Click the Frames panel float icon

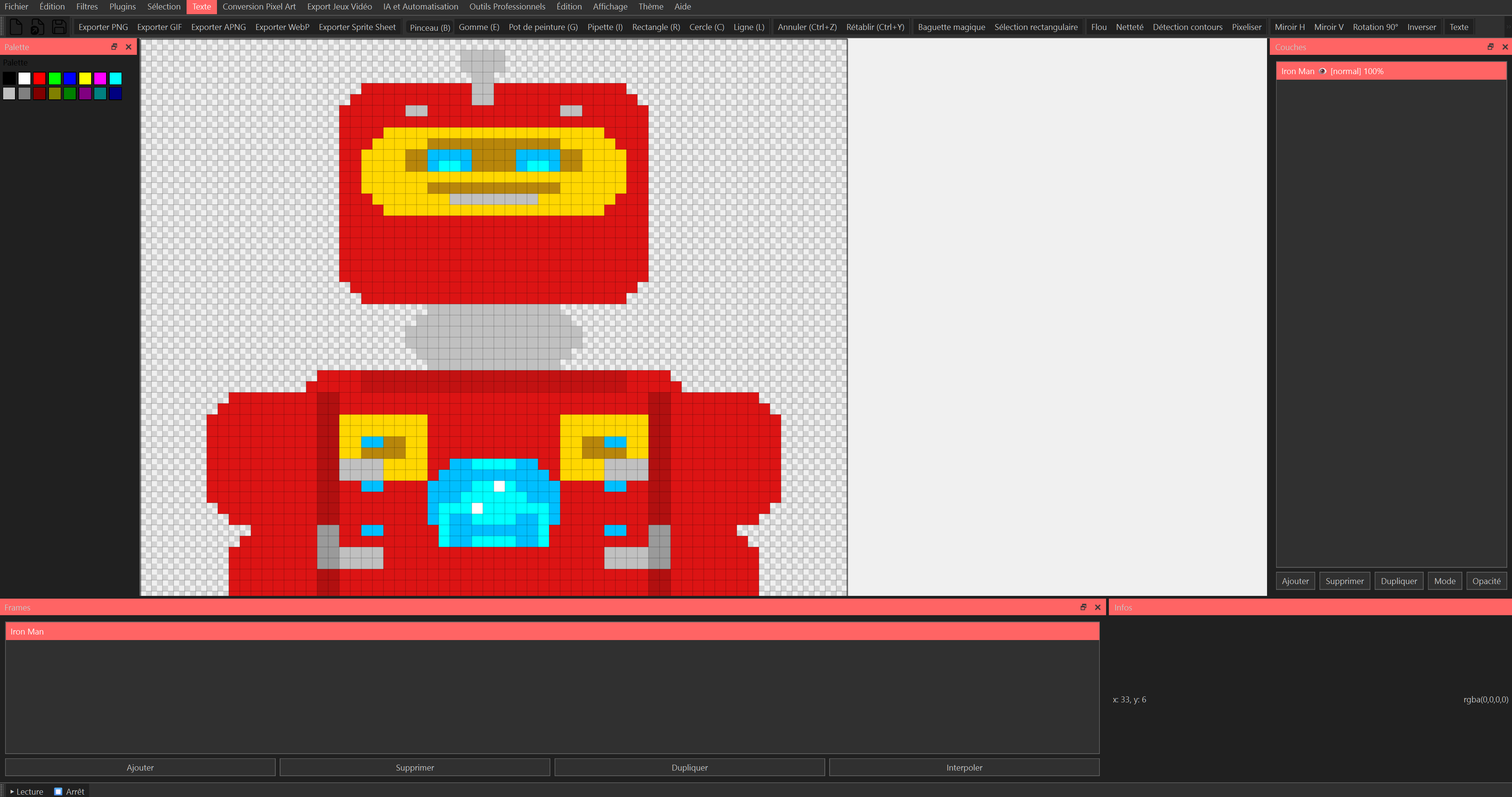click(1083, 607)
